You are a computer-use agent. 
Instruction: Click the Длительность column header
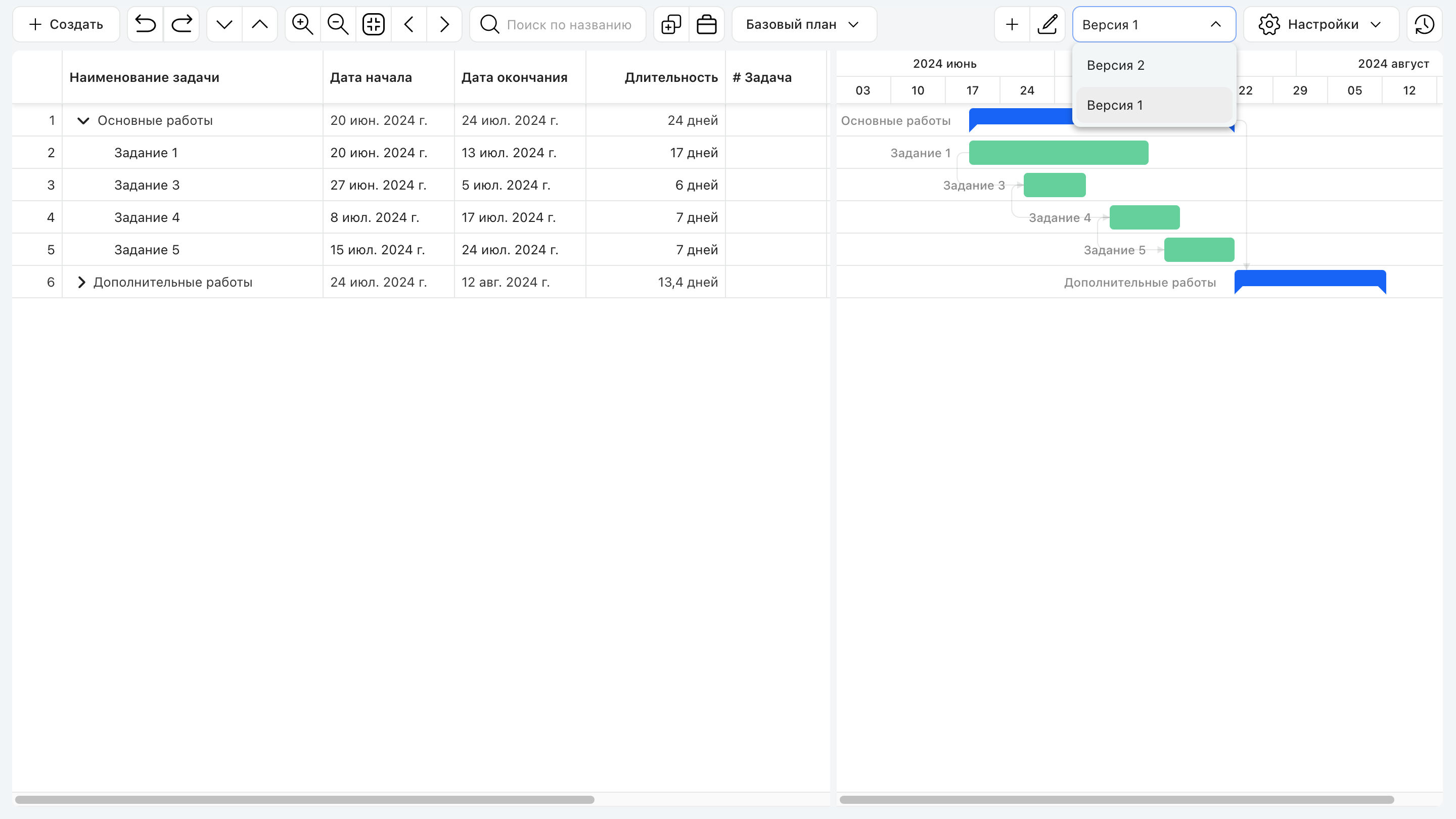656,77
